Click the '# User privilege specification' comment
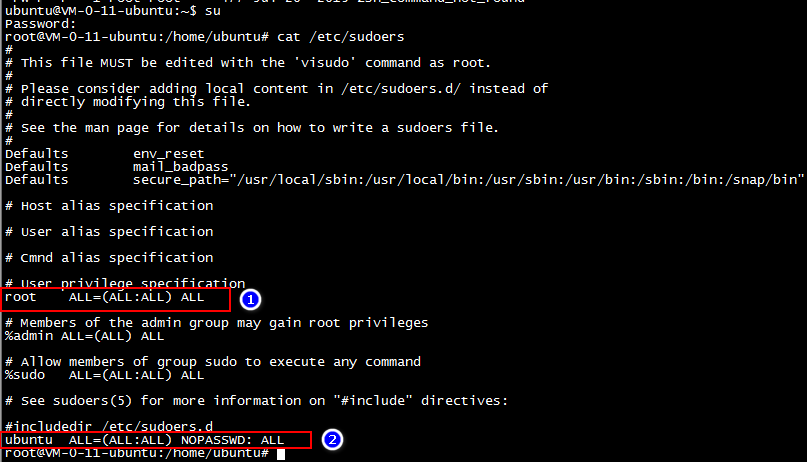This screenshot has height=462, width=807. click(x=125, y=283)
